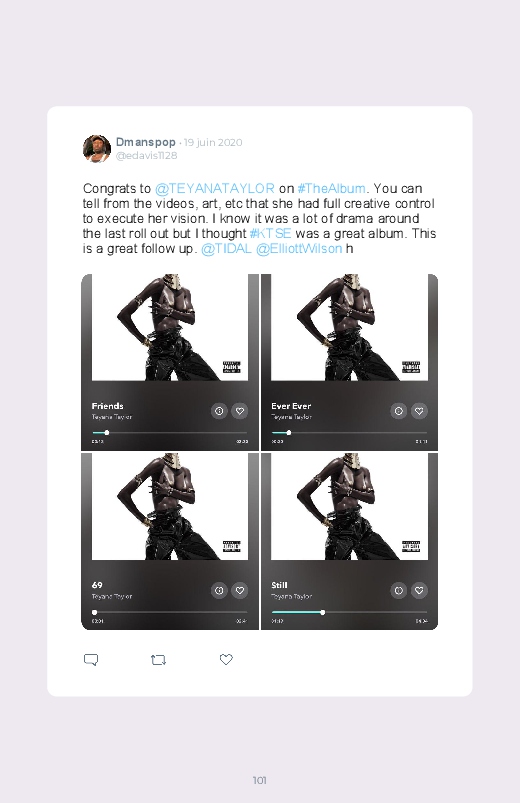Open info icon on Friends track card
This screenshot has width=520, height=803.
[219, 411]
